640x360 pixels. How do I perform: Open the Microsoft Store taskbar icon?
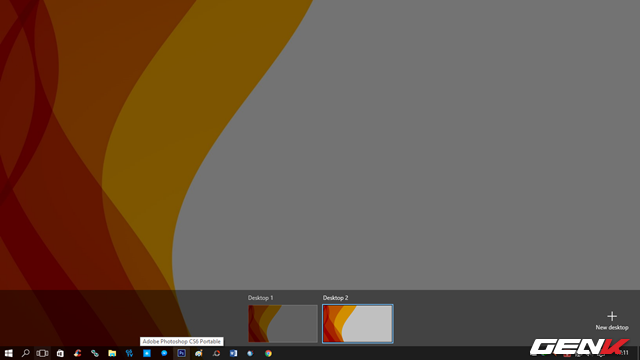(60, 353)
